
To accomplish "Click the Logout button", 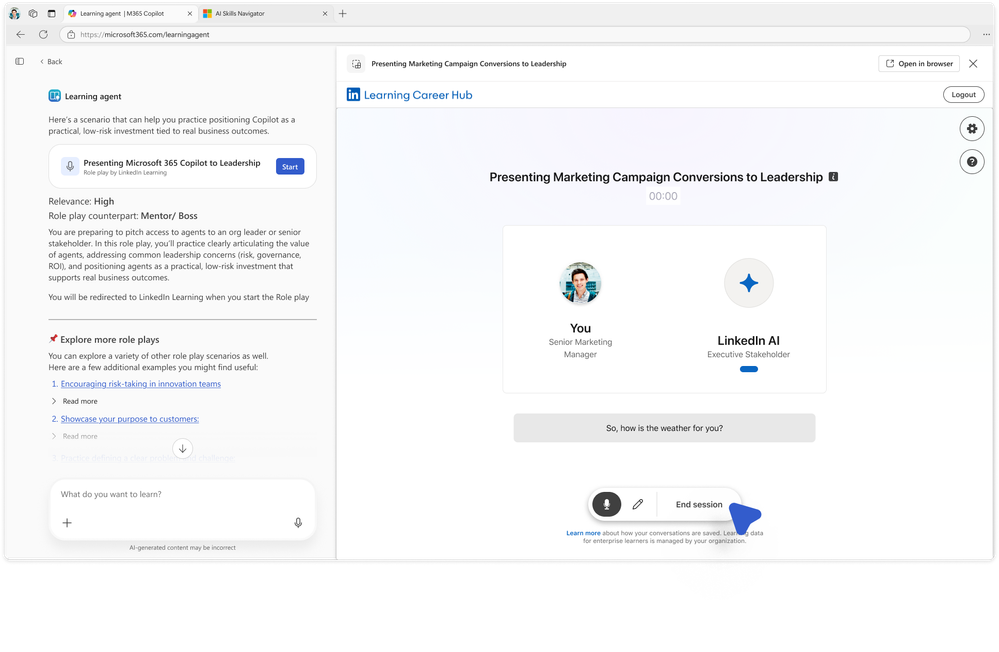I will tap(963, 94).
